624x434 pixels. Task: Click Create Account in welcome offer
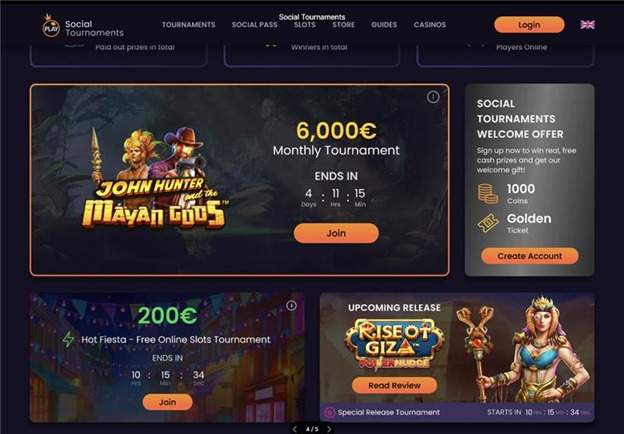click(x=530, y=256)
